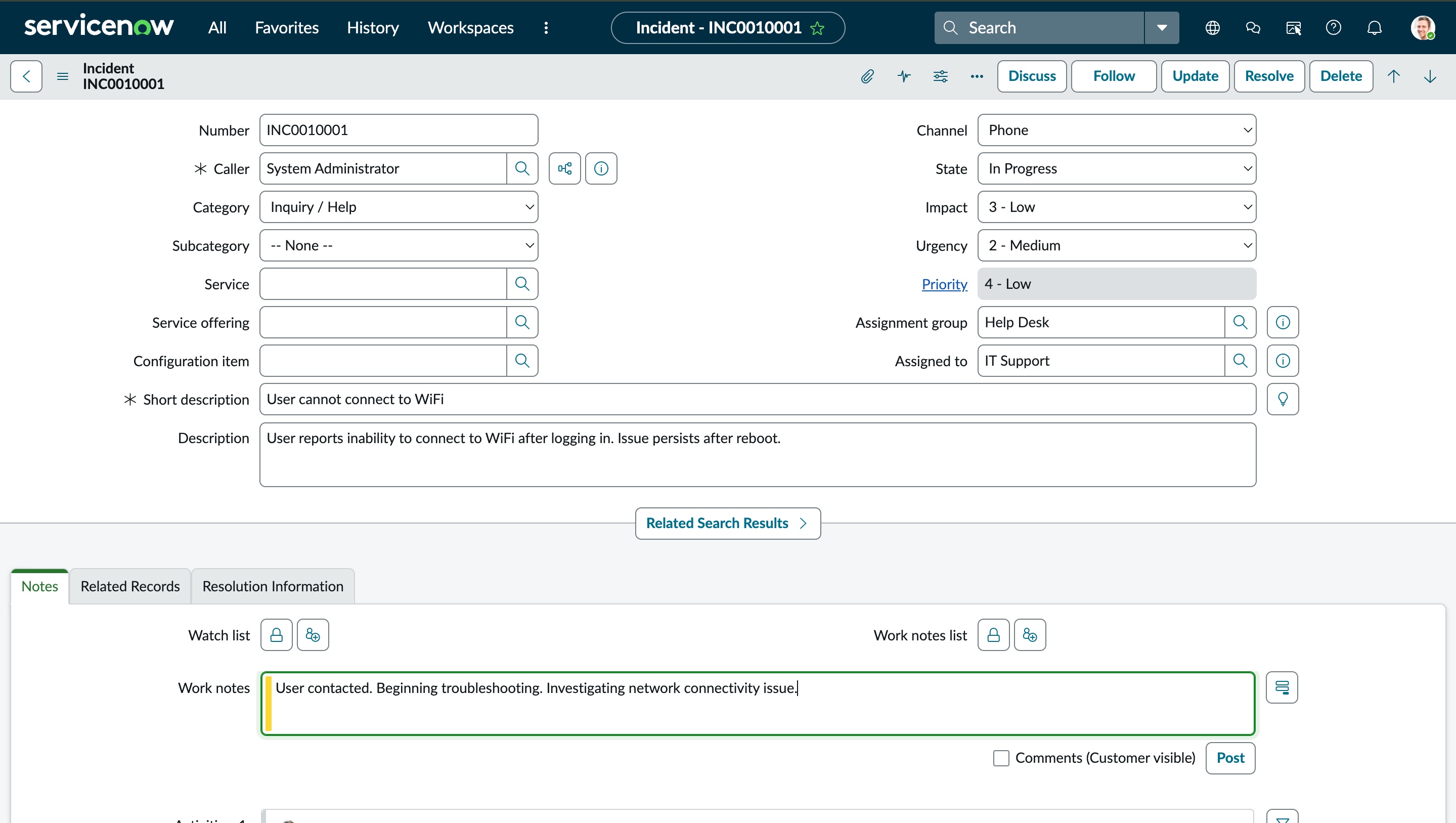Open the notifications bell icon
This screenshot has height=823, width=1456.
(x=1374, y=28)
